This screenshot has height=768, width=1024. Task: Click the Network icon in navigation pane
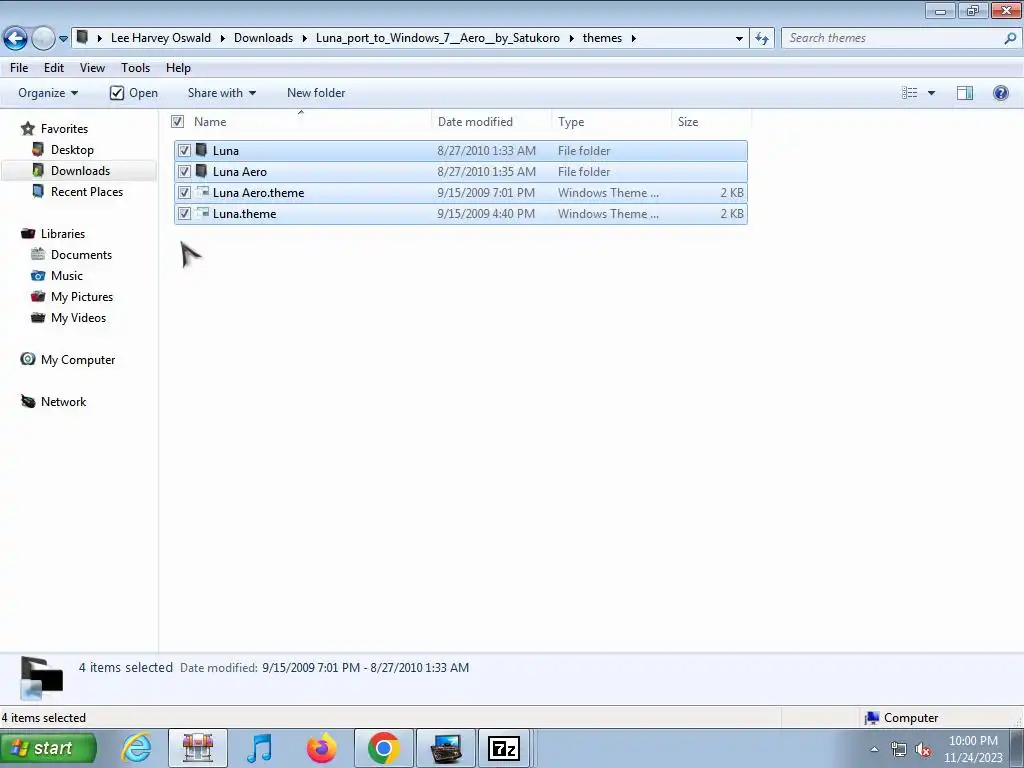coord(27,401)
